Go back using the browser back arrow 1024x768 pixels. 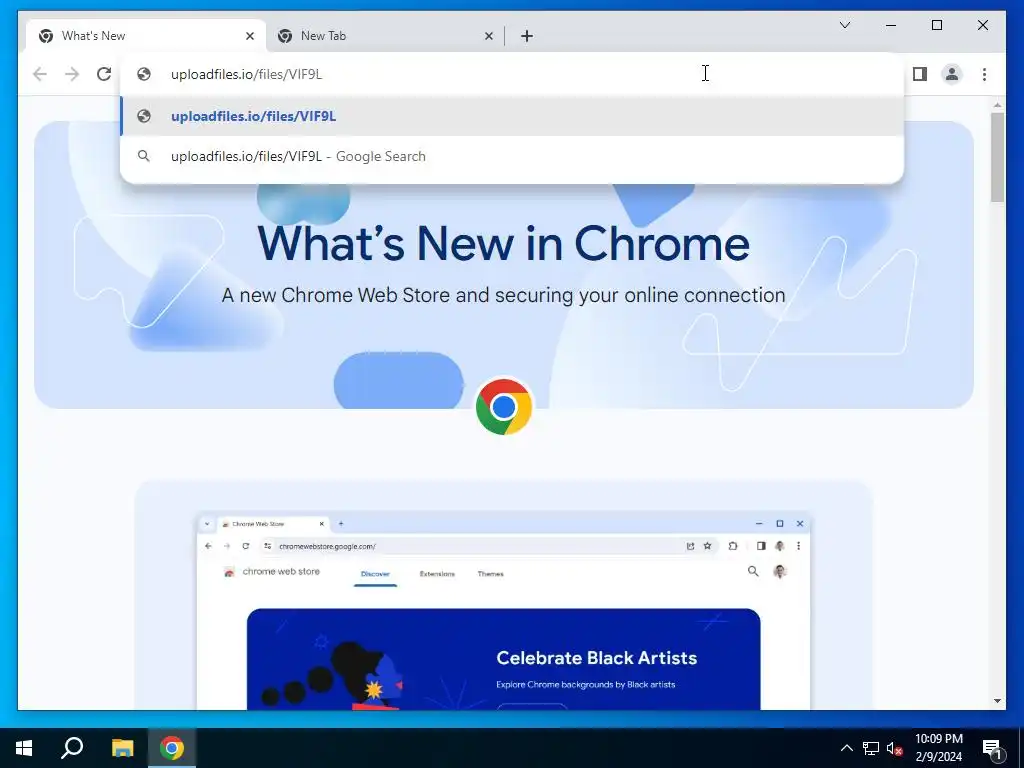click(x=40, y=74)
